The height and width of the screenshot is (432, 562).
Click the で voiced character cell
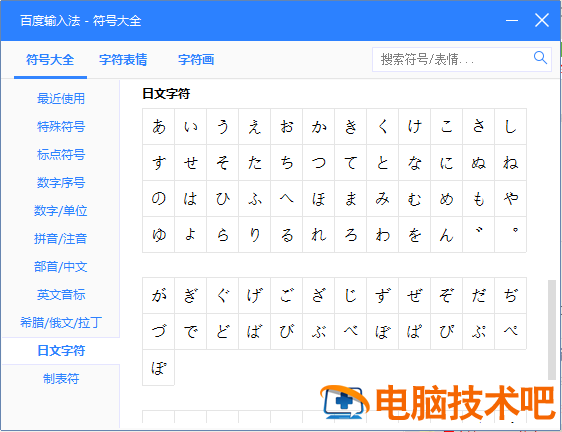pos(190,331)
